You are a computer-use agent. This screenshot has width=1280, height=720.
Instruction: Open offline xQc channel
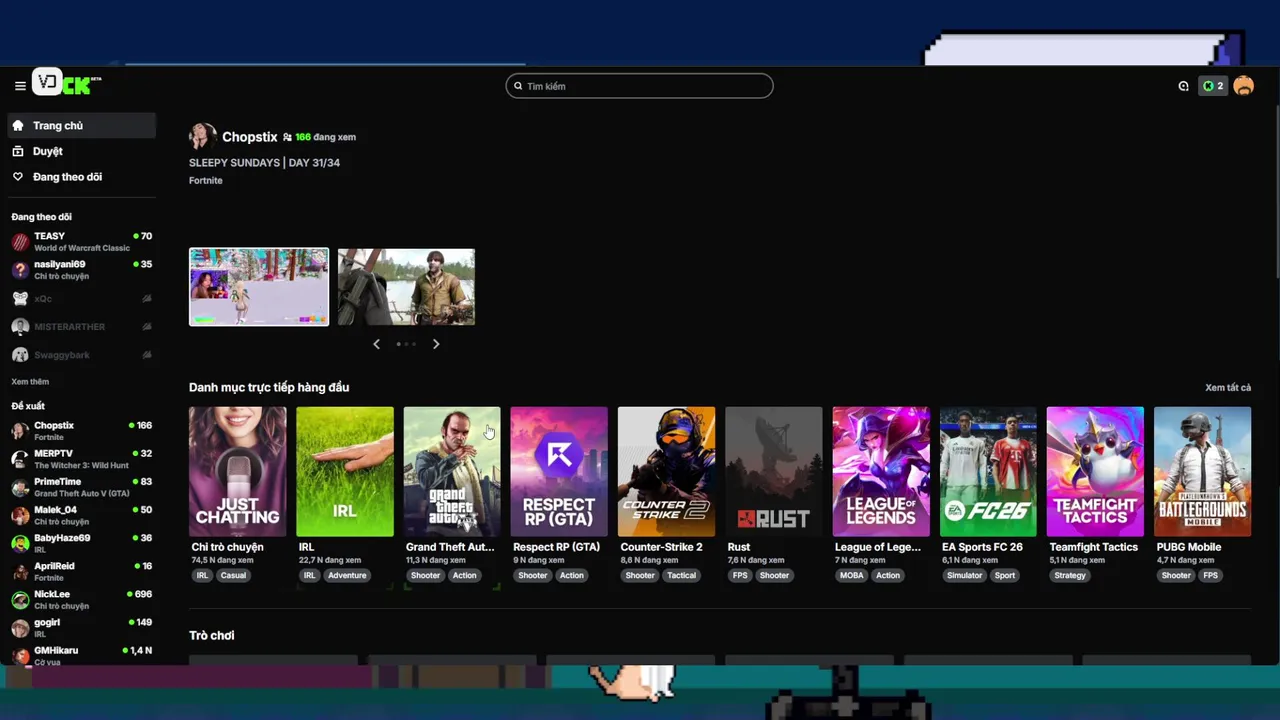click(x=81, y=298)
